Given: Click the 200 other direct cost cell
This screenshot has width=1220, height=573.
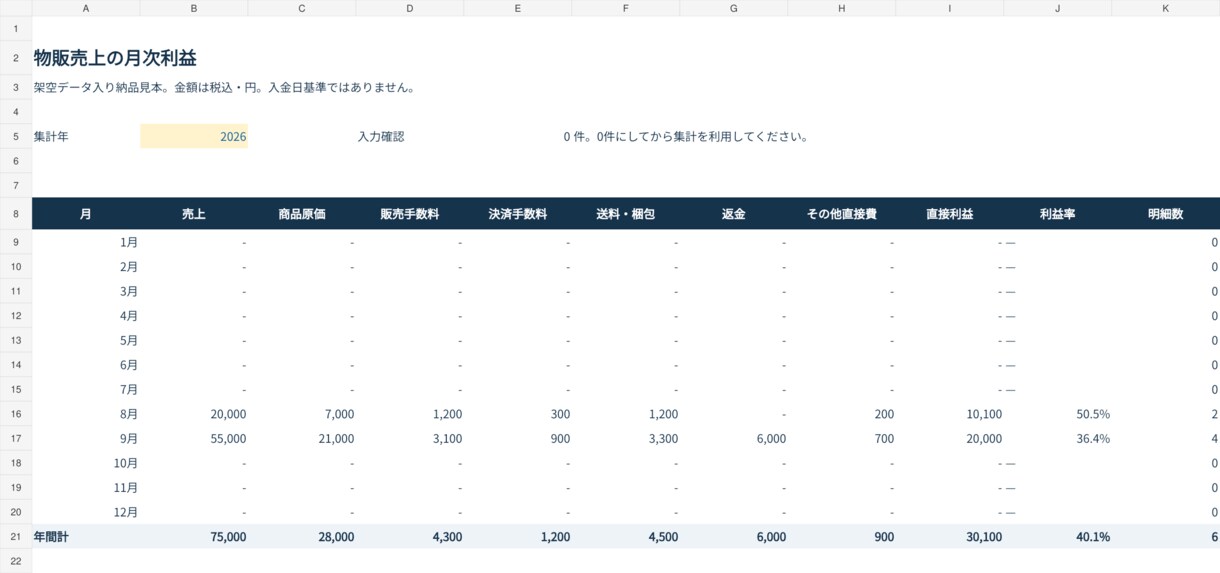Looking at the screenshot, I should [x=842, y=414].
